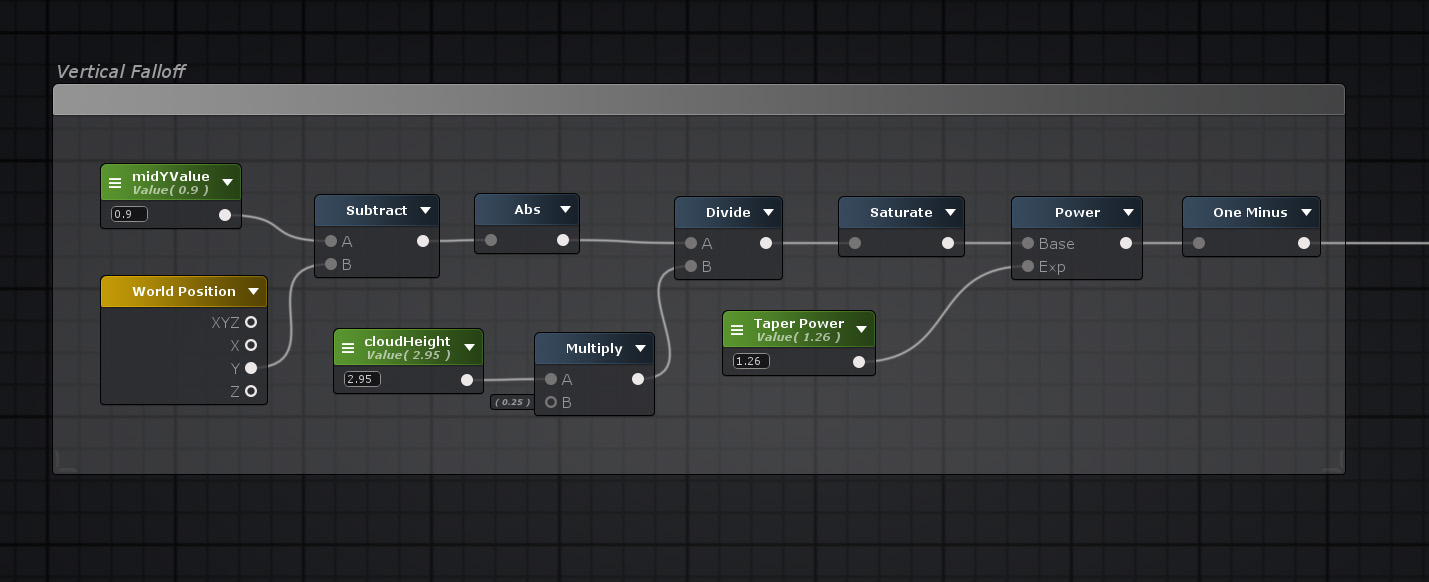Click the cloudHeight node hamburger icon
The height and width of the screenshot is (582, 1429).
coord(348,348)
